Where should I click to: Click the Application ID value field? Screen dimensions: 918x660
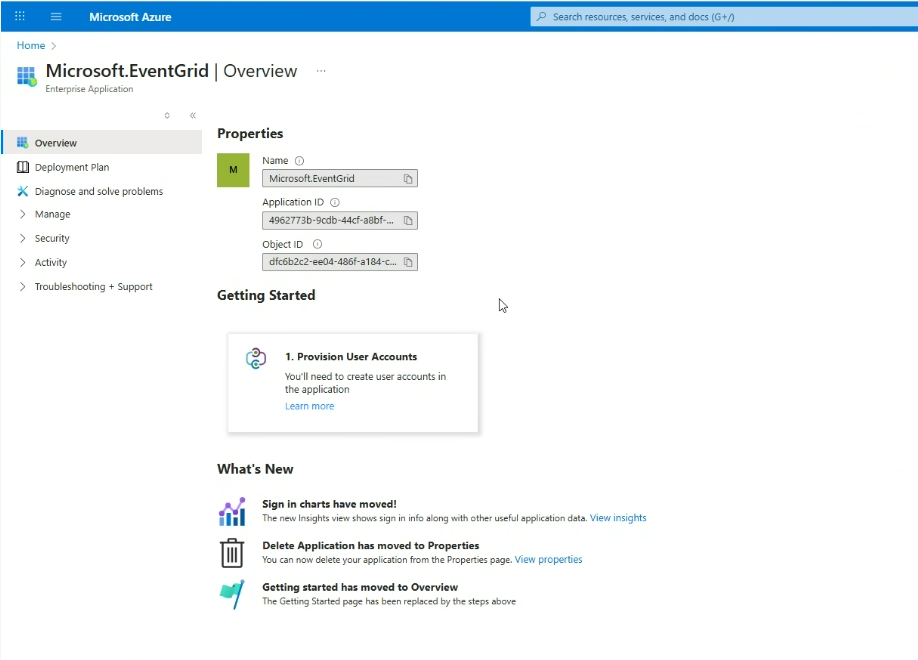(x=340, y=220)
